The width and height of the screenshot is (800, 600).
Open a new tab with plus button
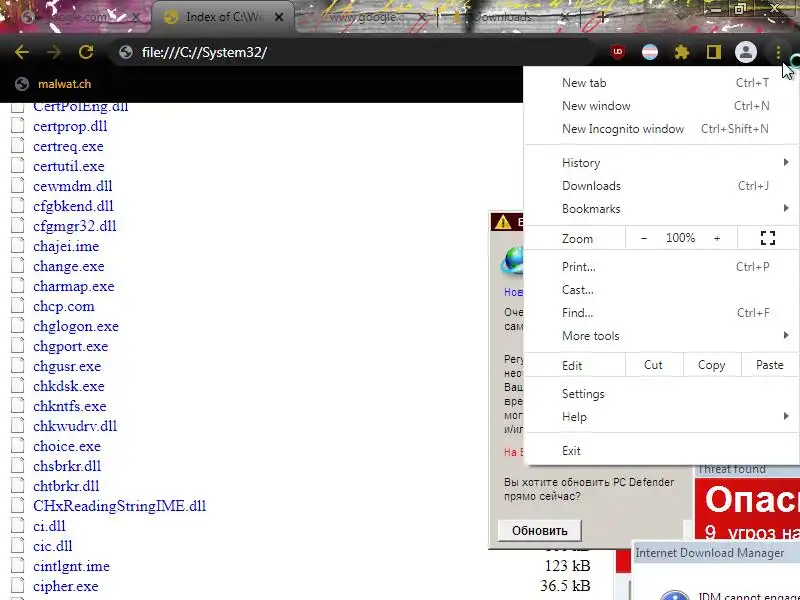click(603, 17)
